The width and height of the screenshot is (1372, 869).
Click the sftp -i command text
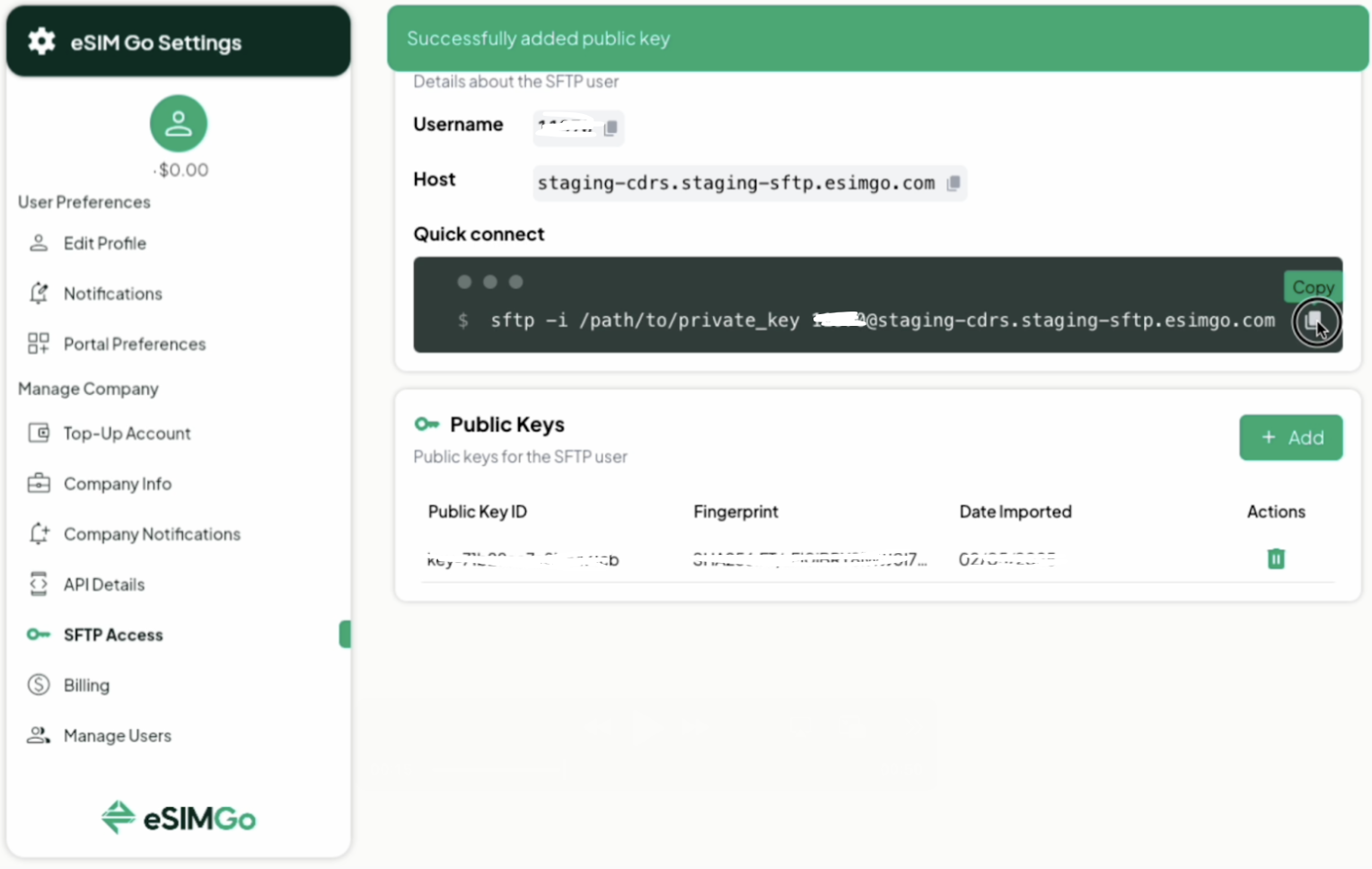(882, 320)
